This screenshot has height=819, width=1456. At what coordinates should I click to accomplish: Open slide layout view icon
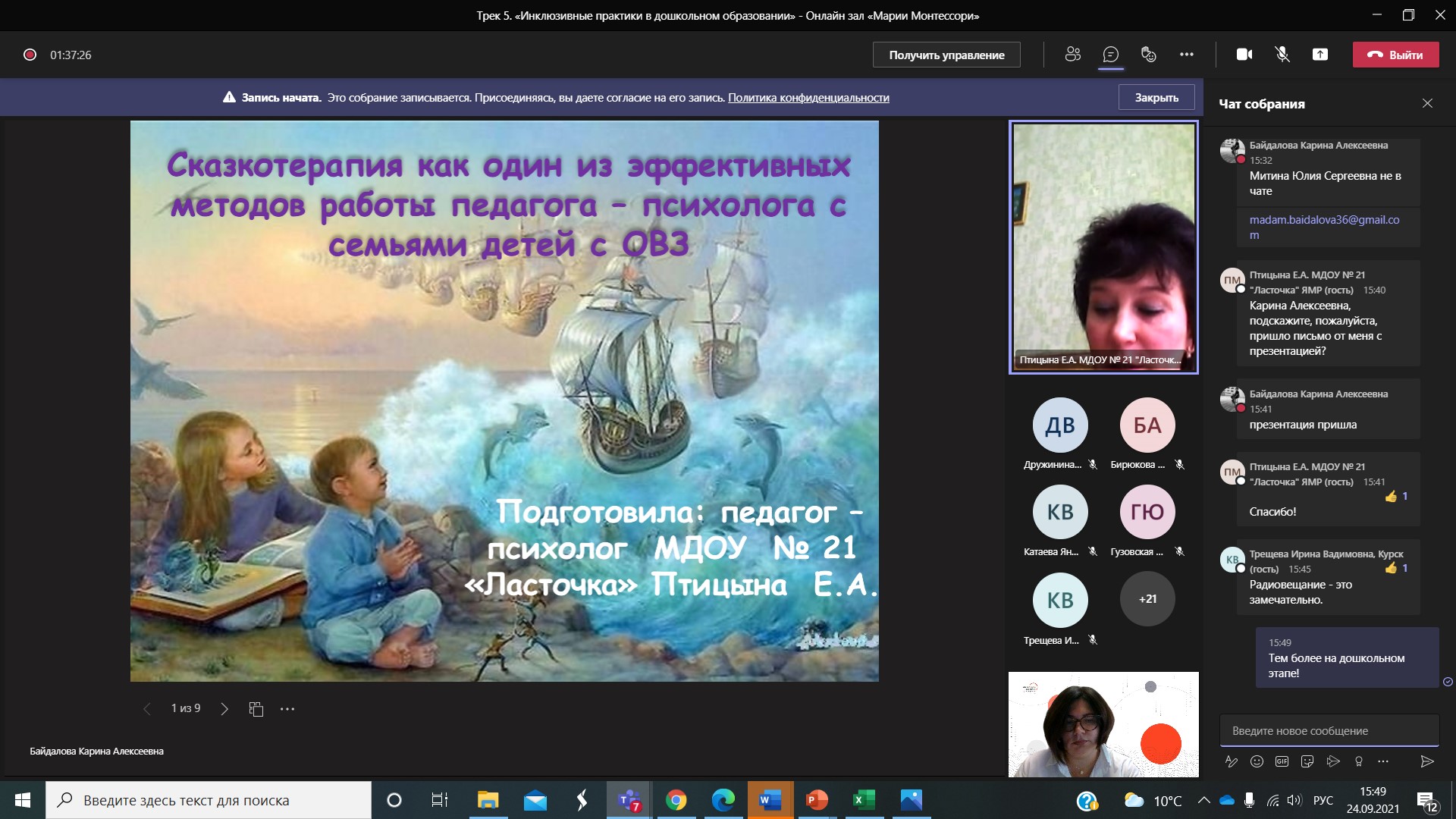click(256, 709)
